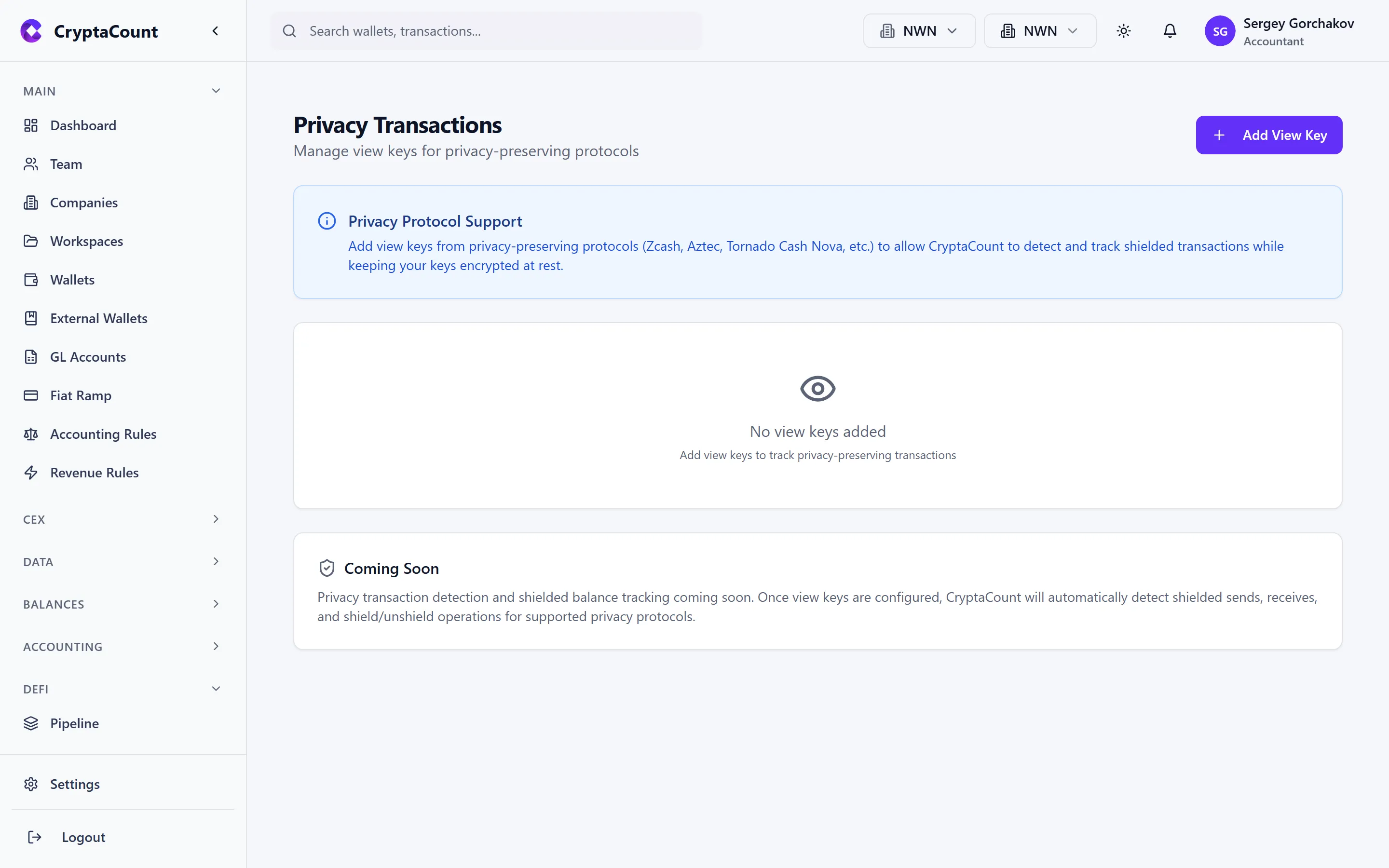The width and height of the screenshot is (1389, 868).
Task: Collapse the sidebar with the back arrow
Action: pos(215,30)
